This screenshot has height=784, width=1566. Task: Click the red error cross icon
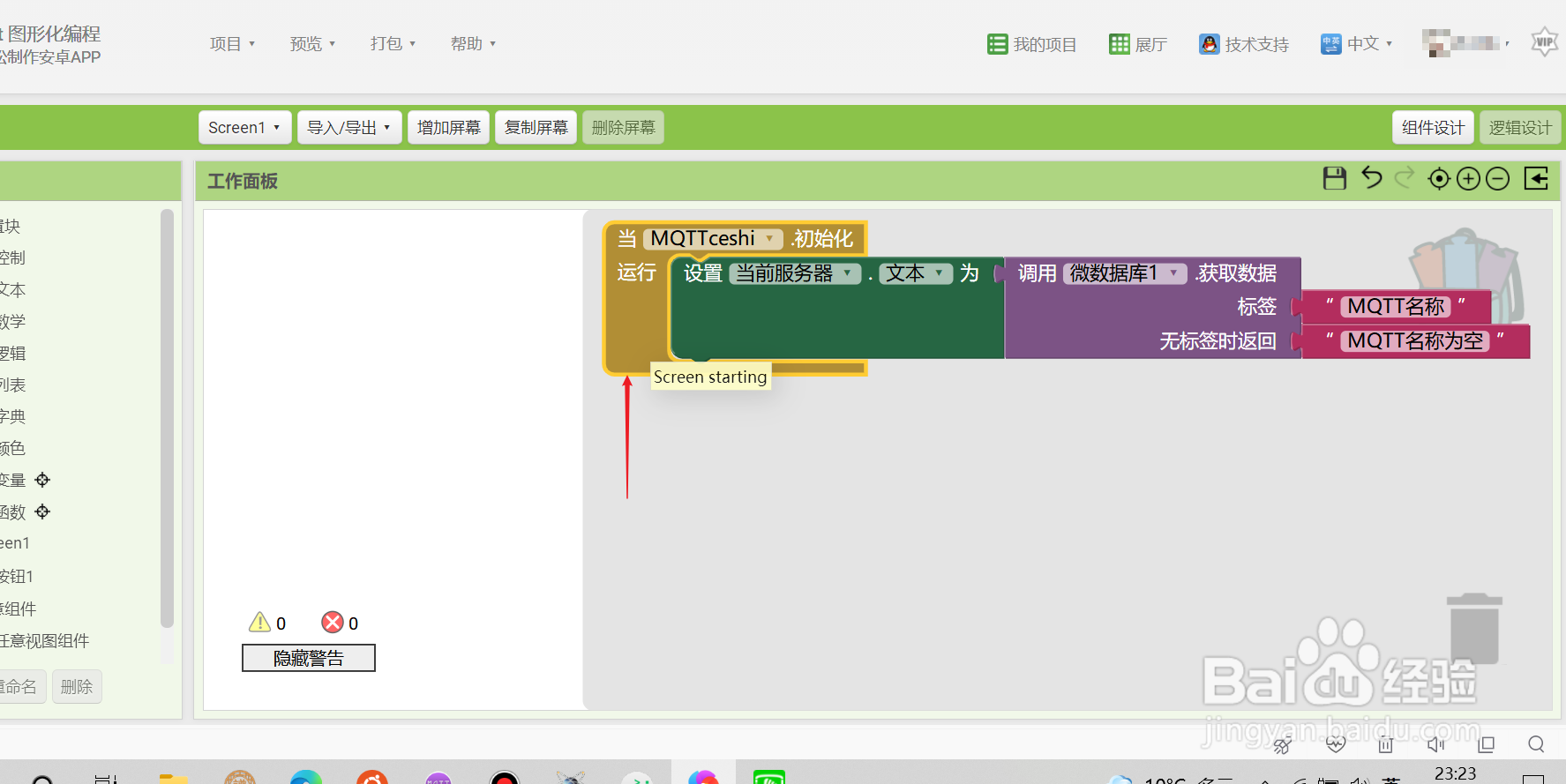pyautogui.click(x=333, y=623)
